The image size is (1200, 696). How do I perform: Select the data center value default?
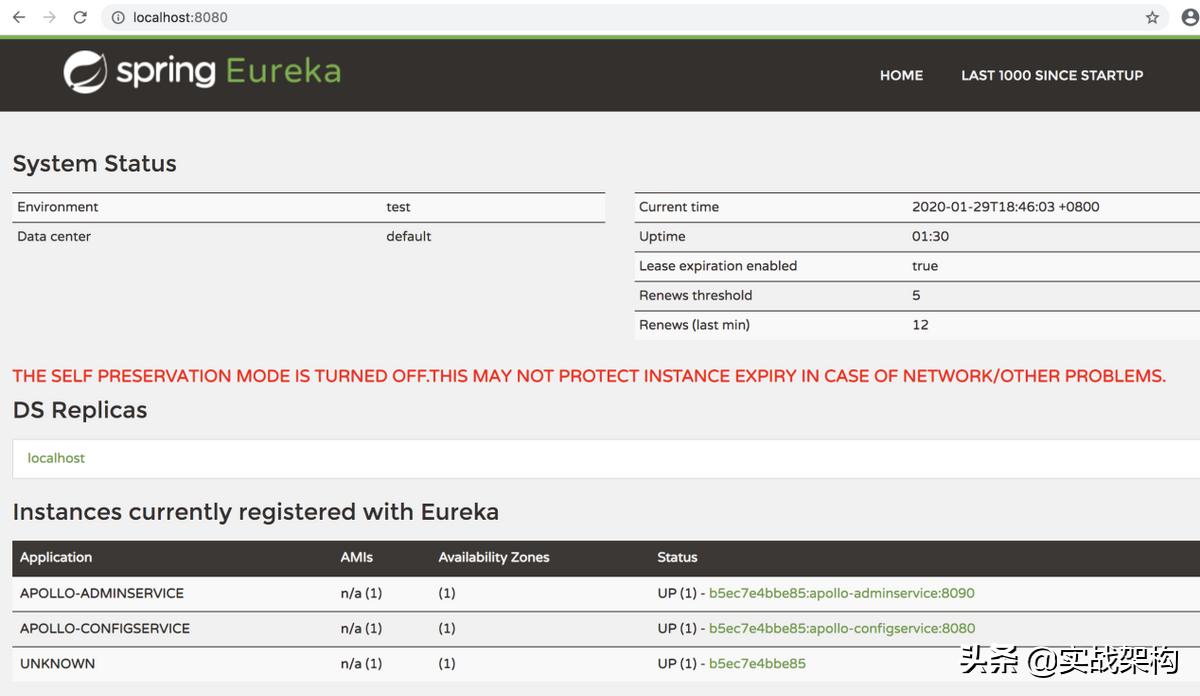point(409,236)
